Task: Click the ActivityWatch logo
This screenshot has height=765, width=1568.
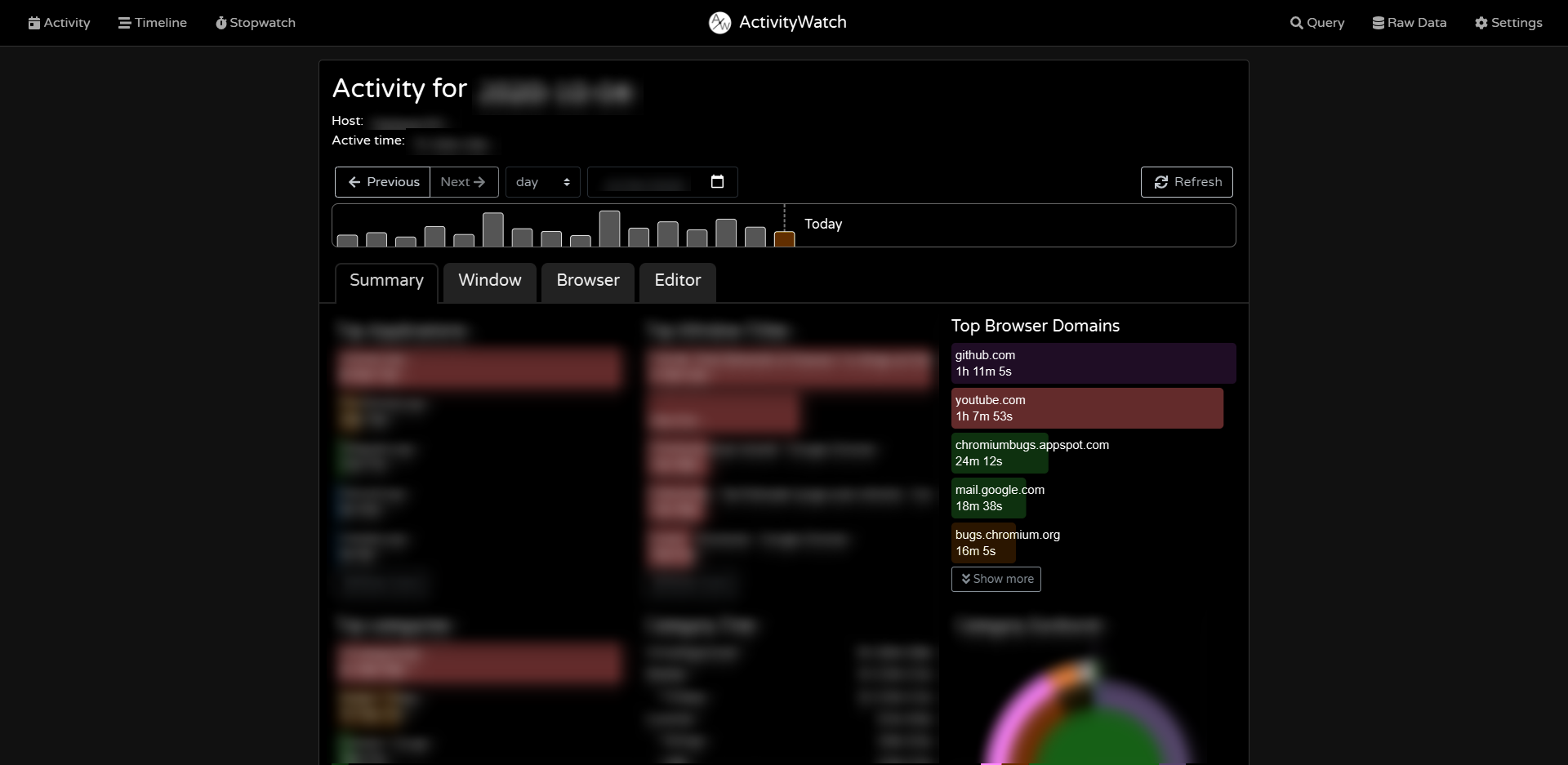Action: coord(719,23)
